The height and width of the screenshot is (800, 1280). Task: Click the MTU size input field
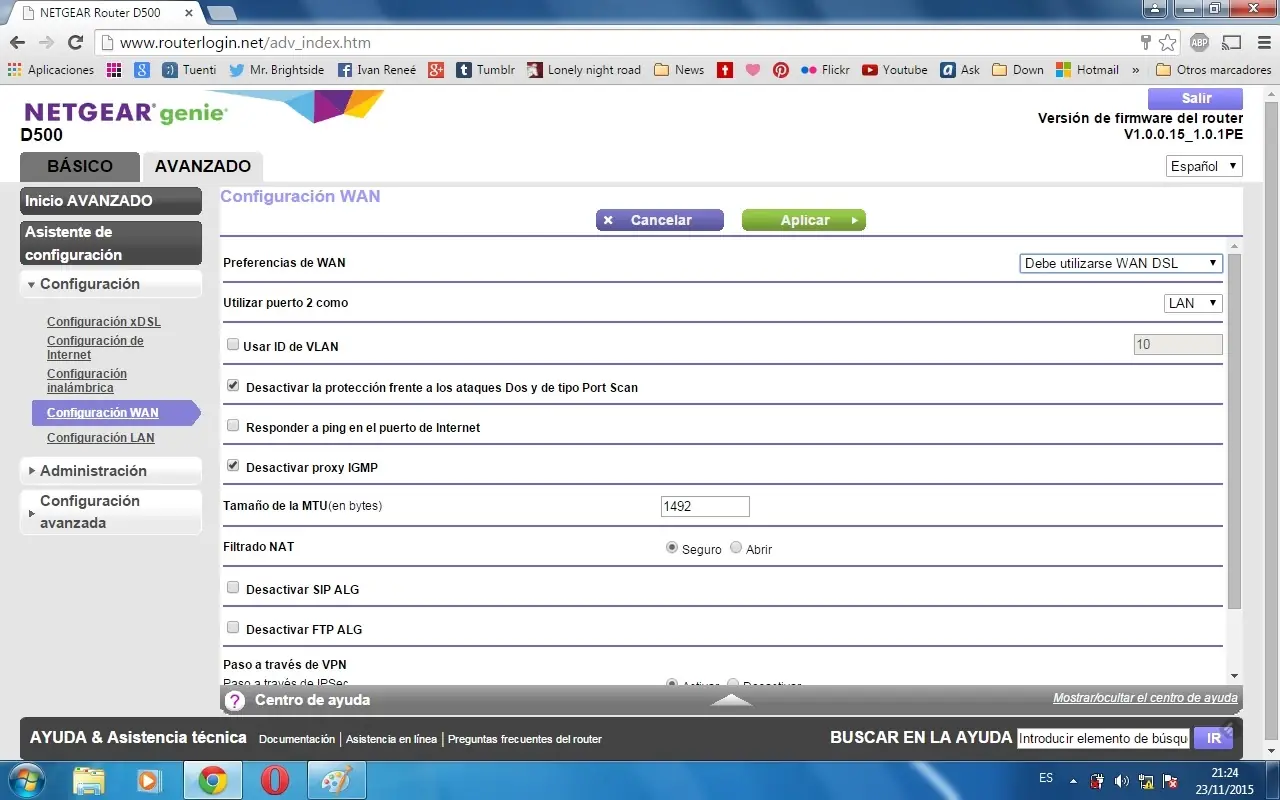coord(705,506)
